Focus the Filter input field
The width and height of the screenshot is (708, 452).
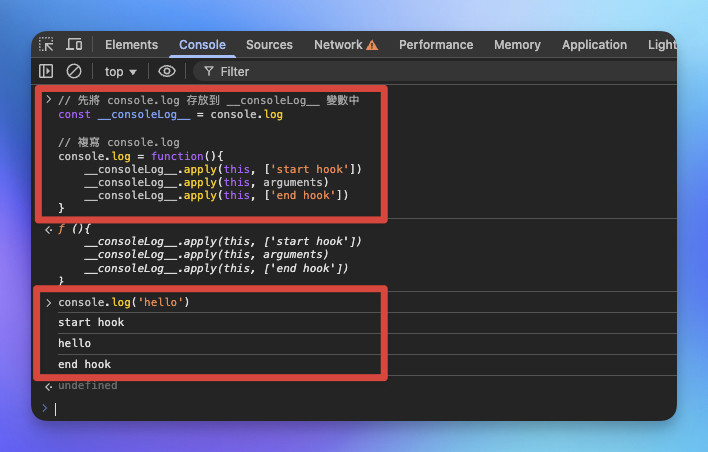433,71
